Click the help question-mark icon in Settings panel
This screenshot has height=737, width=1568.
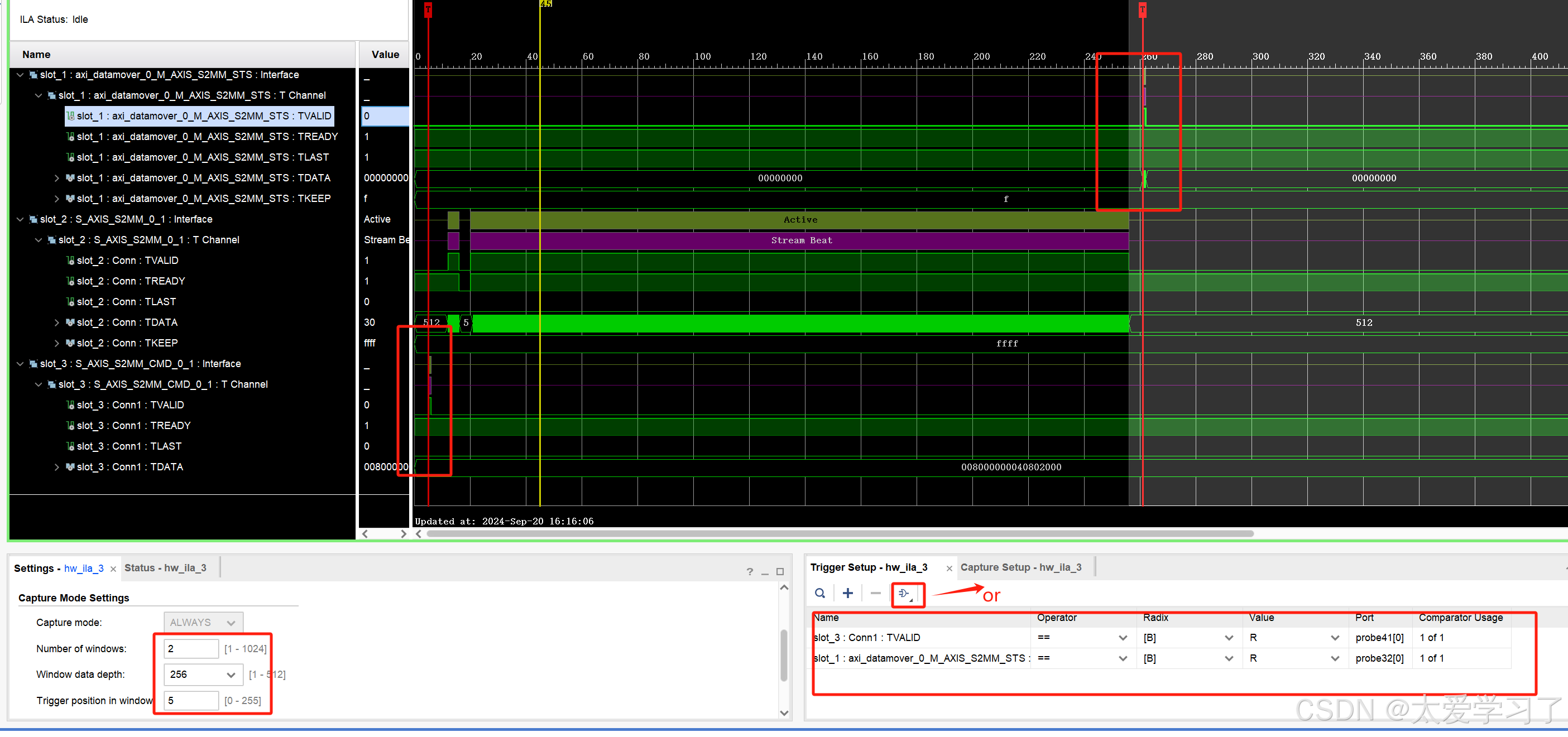[x=749, y=571]
